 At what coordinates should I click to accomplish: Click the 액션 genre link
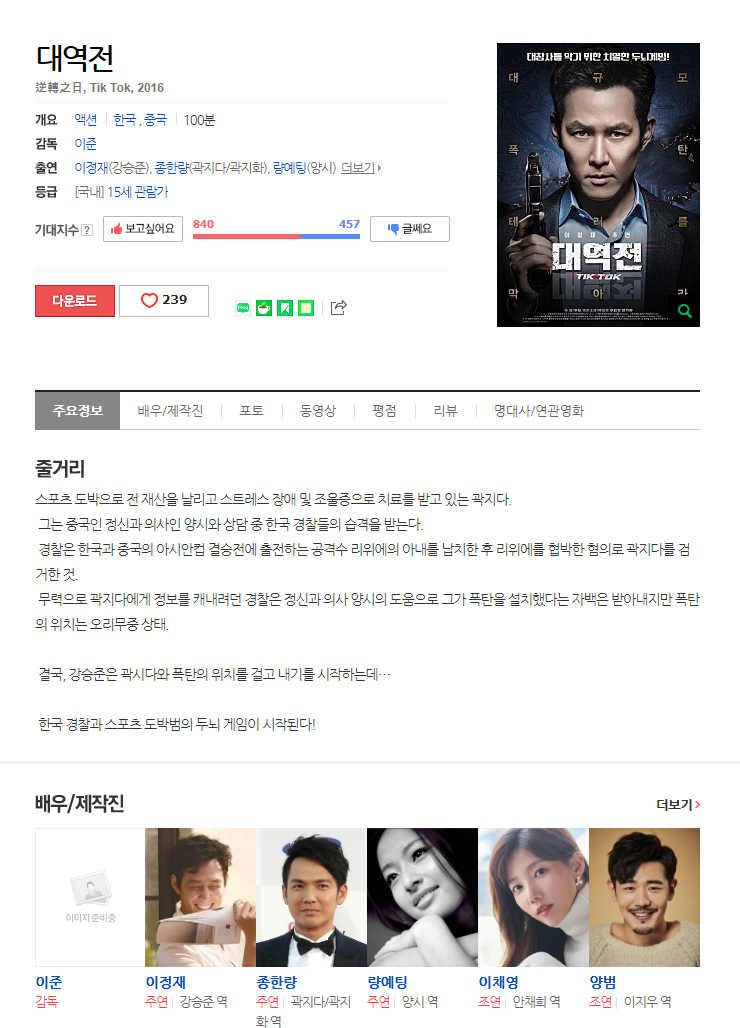pos(85,119)
